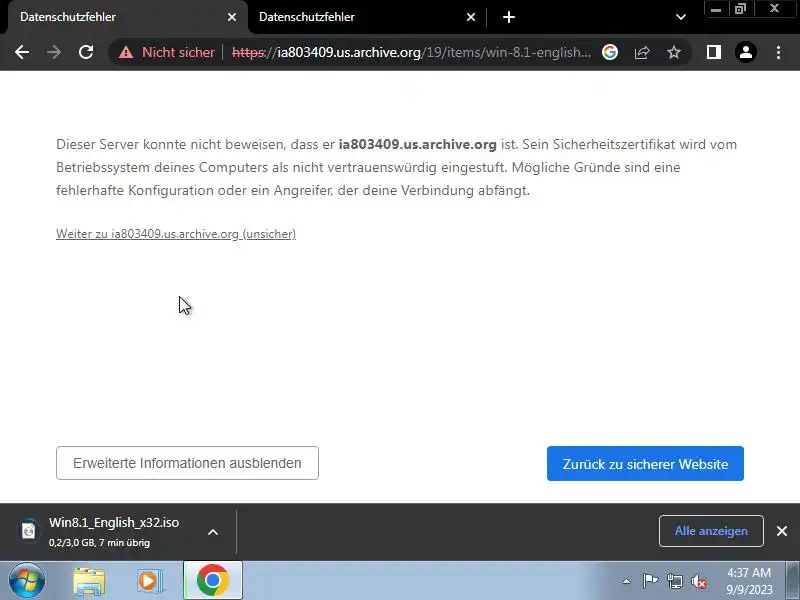This screenshot has height=600, width=800.
Task: Click the forward navigation arrow
Action: click(x=54, y=52)
